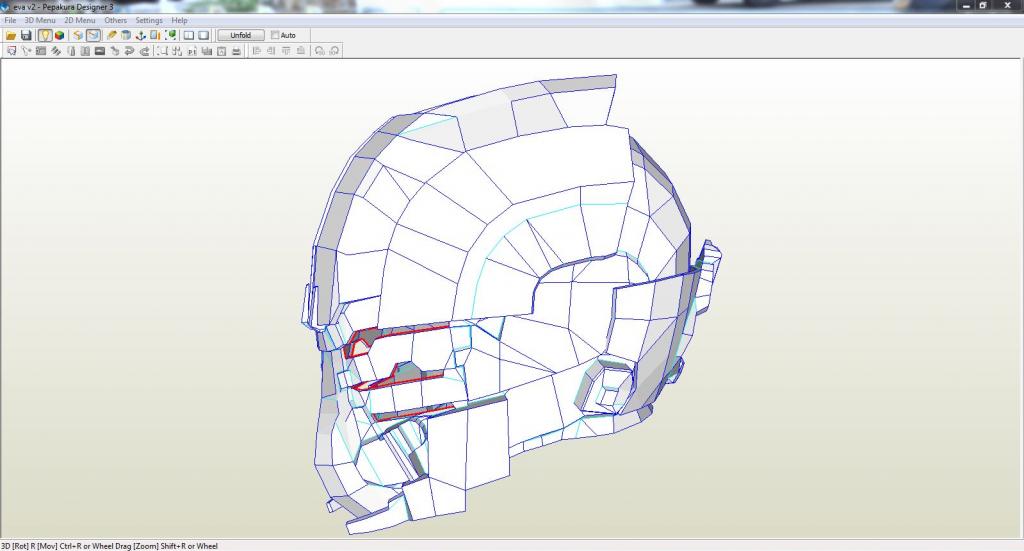Click the folded paper toolbar icon
This screenshot has height=551, width=1024.
pos(78,35)
